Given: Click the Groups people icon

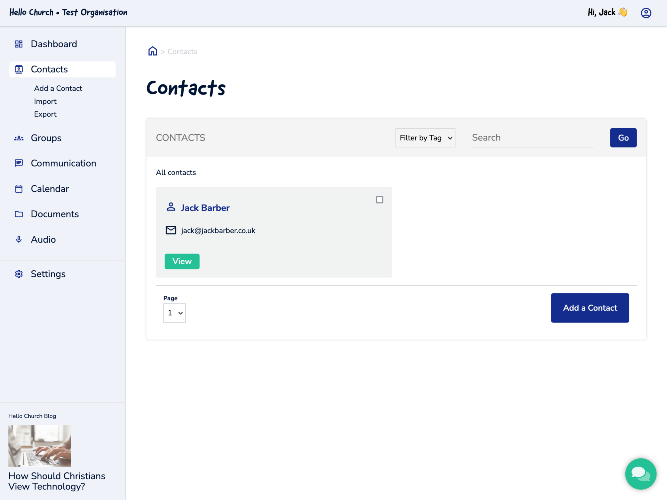Looking at the screenshot, I should (x=19, y=138).
